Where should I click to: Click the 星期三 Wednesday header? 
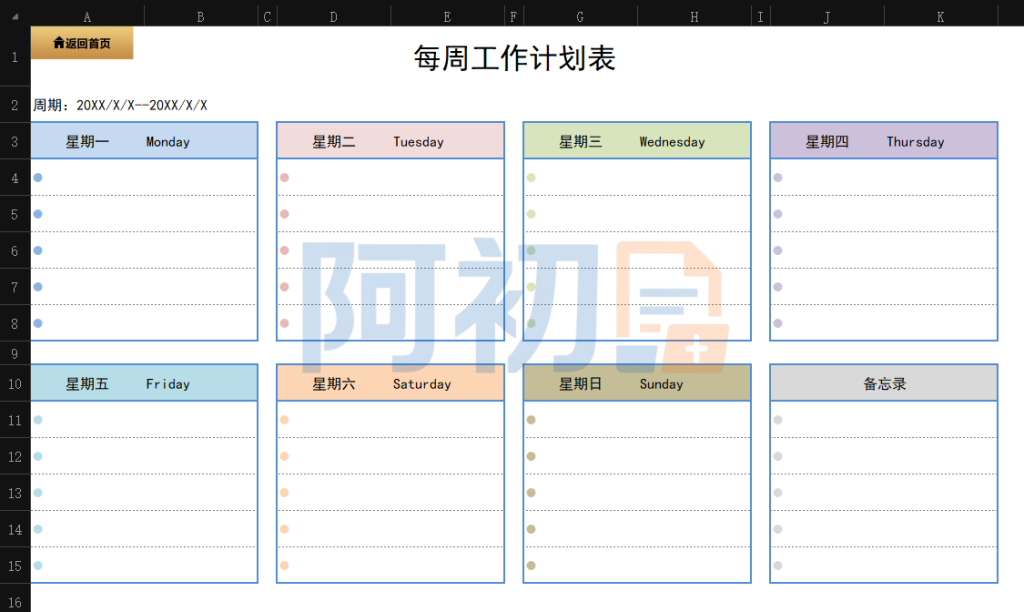[637, 140]
